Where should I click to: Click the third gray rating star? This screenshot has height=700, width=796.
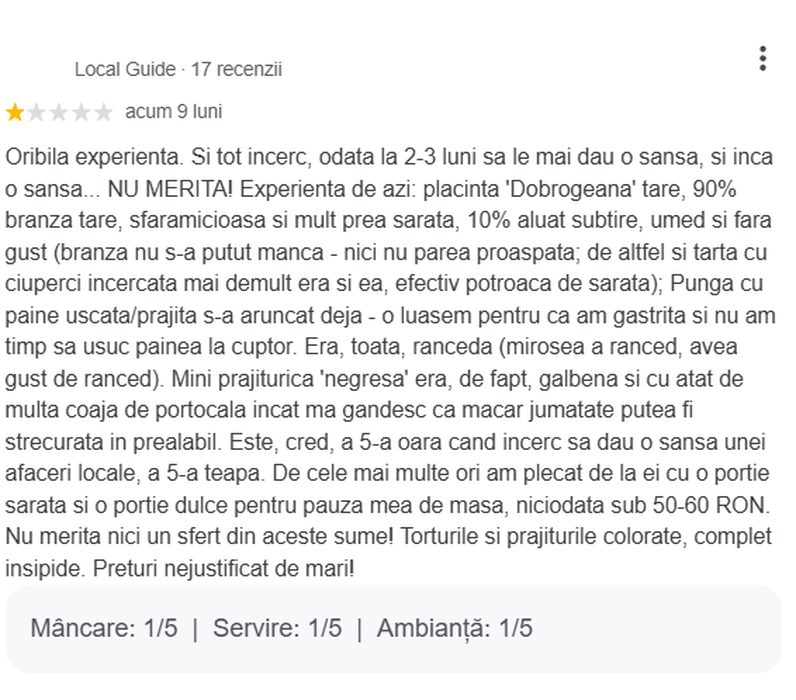pyautogui.click(x=59, y=112)
